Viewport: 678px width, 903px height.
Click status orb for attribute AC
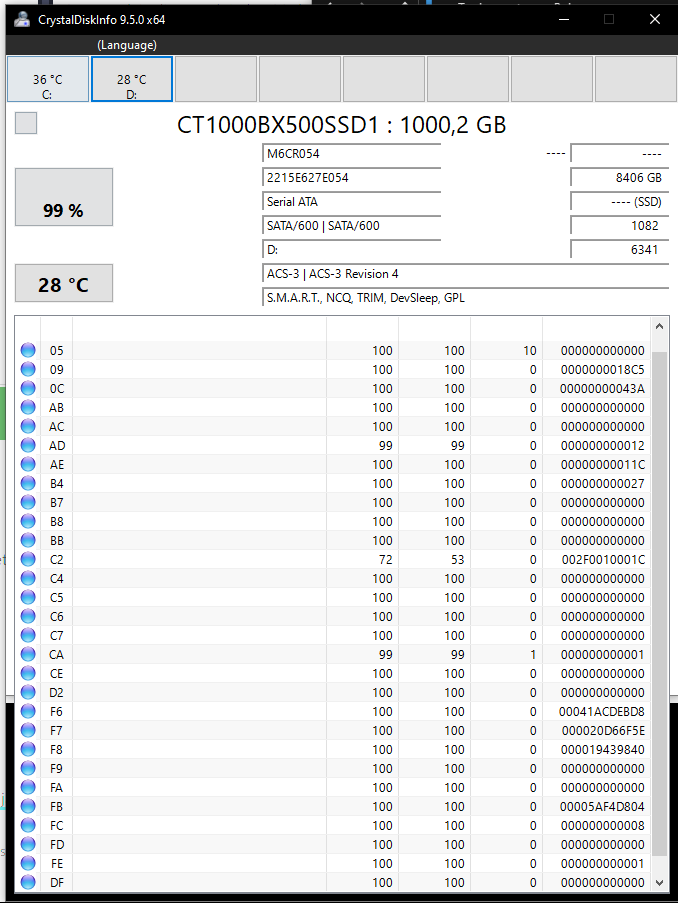28,426
